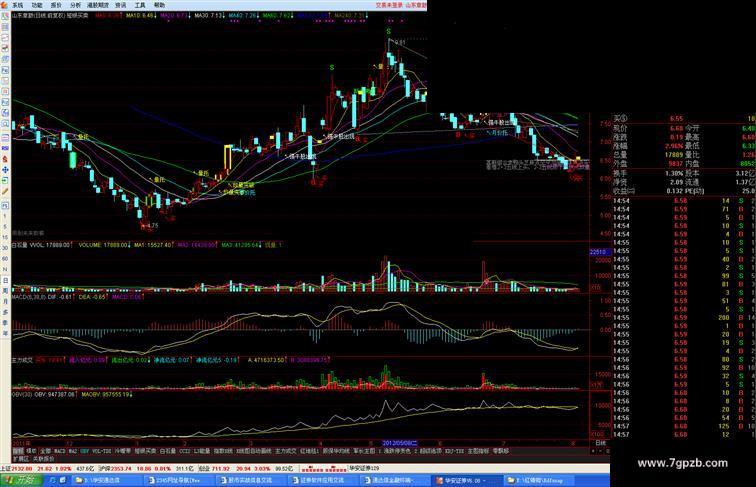
Task: Click the 交易未登录 link in title bar
Action: pyautogui.click(x=389, y=5)
